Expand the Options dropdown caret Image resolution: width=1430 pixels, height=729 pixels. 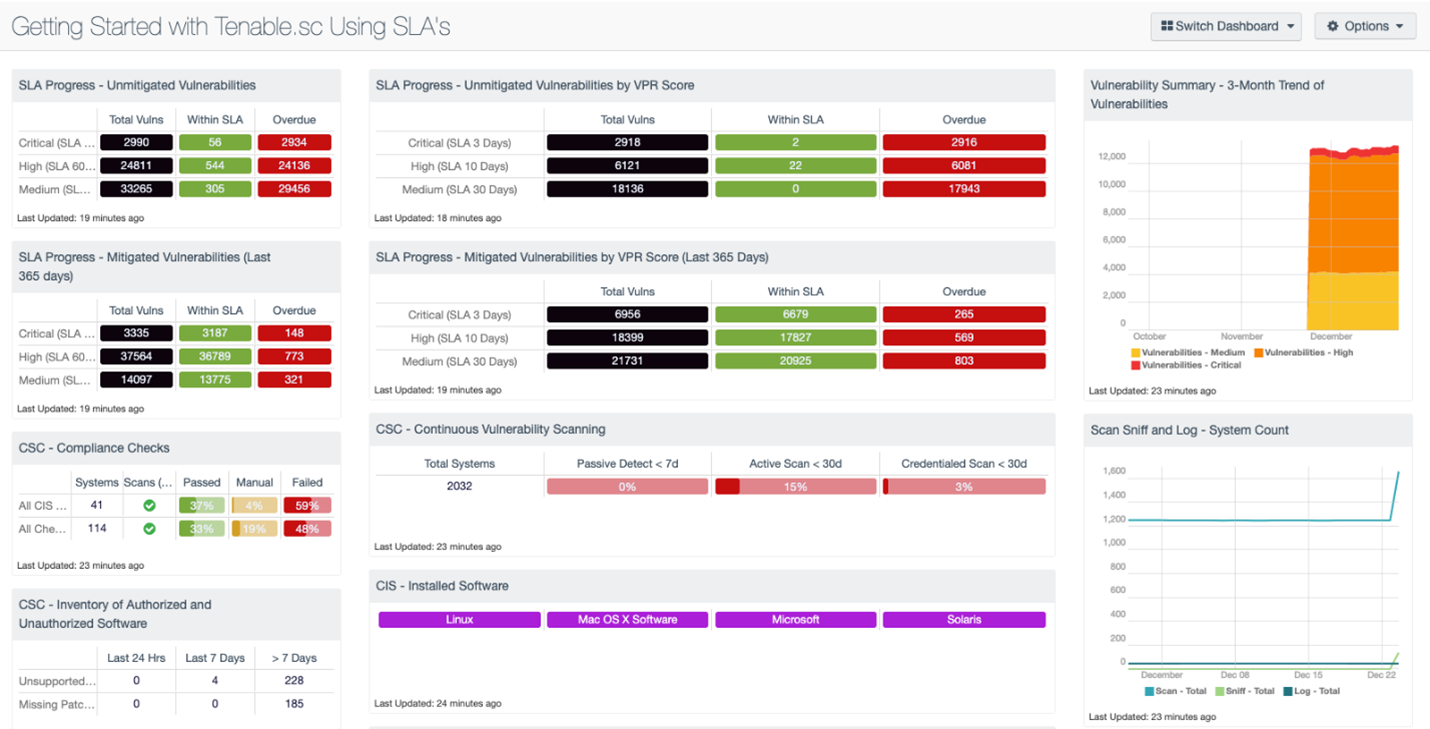[1399, 27]
